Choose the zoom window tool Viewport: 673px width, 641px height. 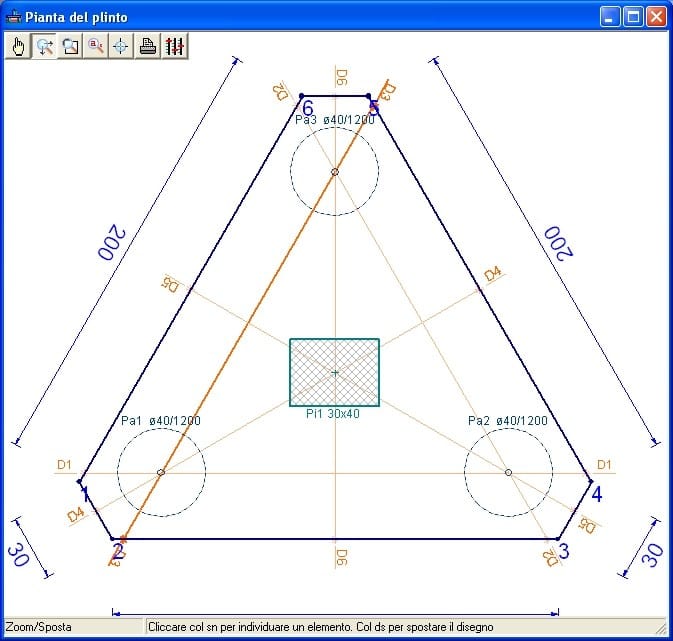coord(70,46)
